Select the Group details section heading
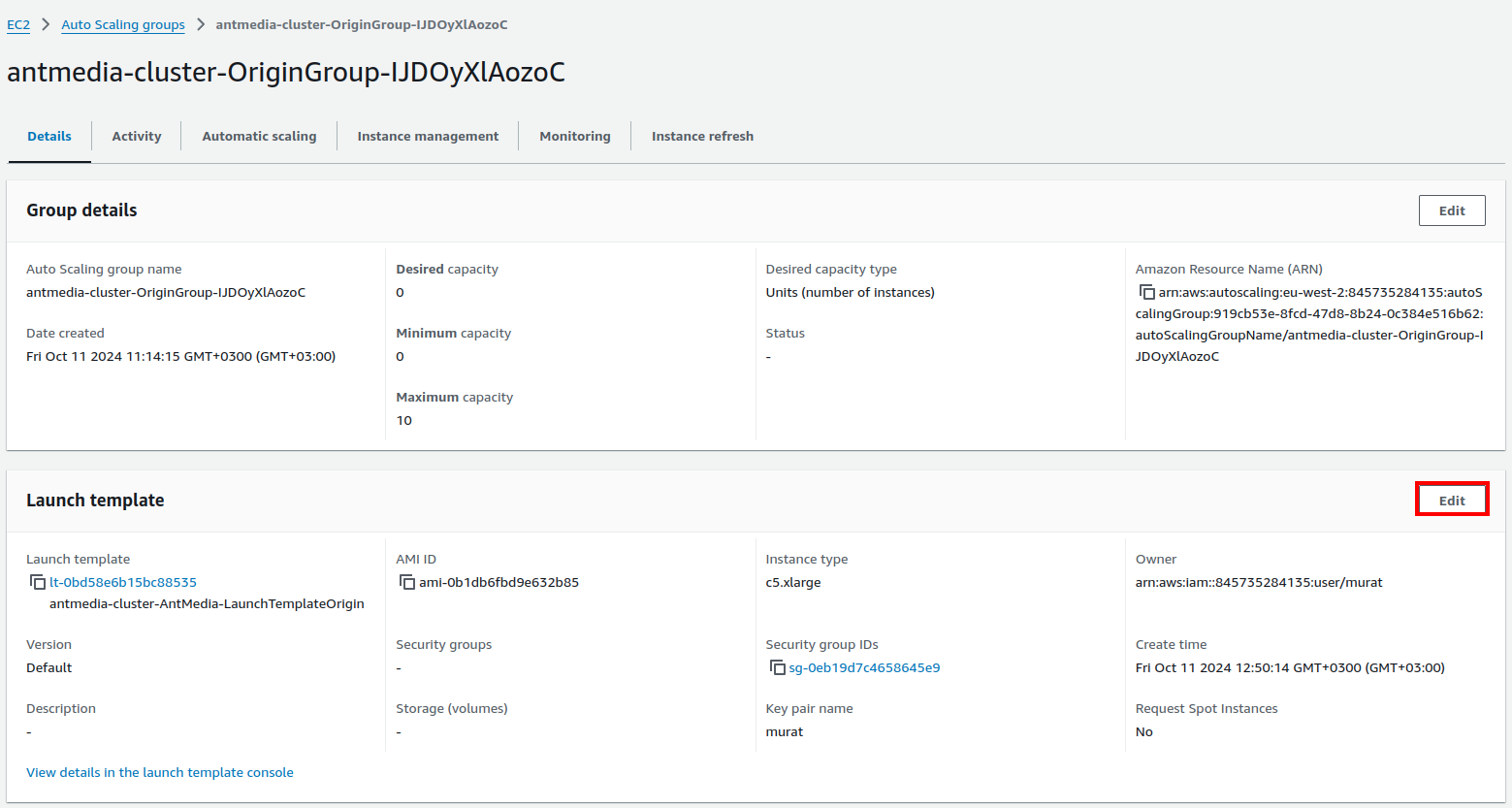This screenshot has width=1512, height=808. pyautogui.click(x=81, y=210)
